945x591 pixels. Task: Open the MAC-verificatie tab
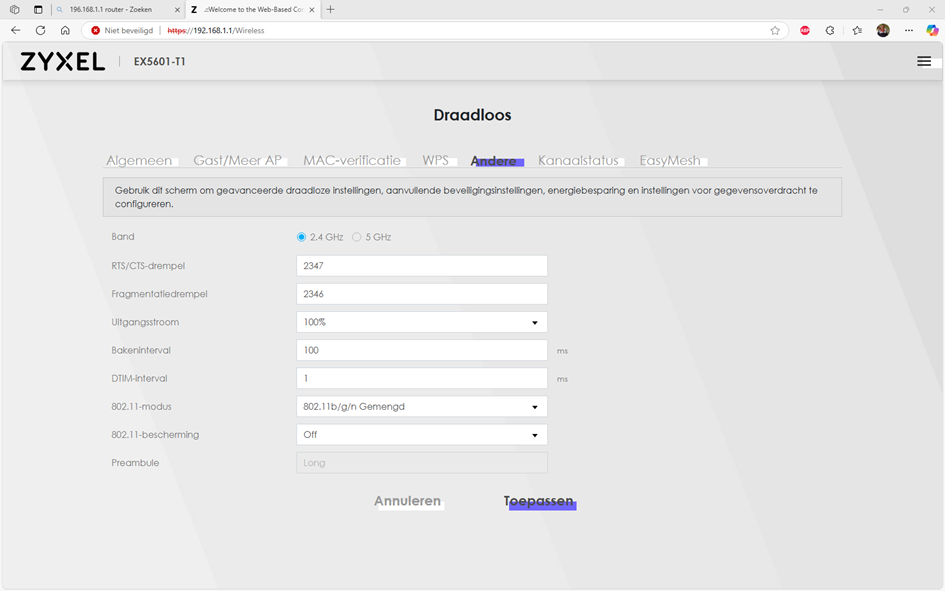point(352,160)
